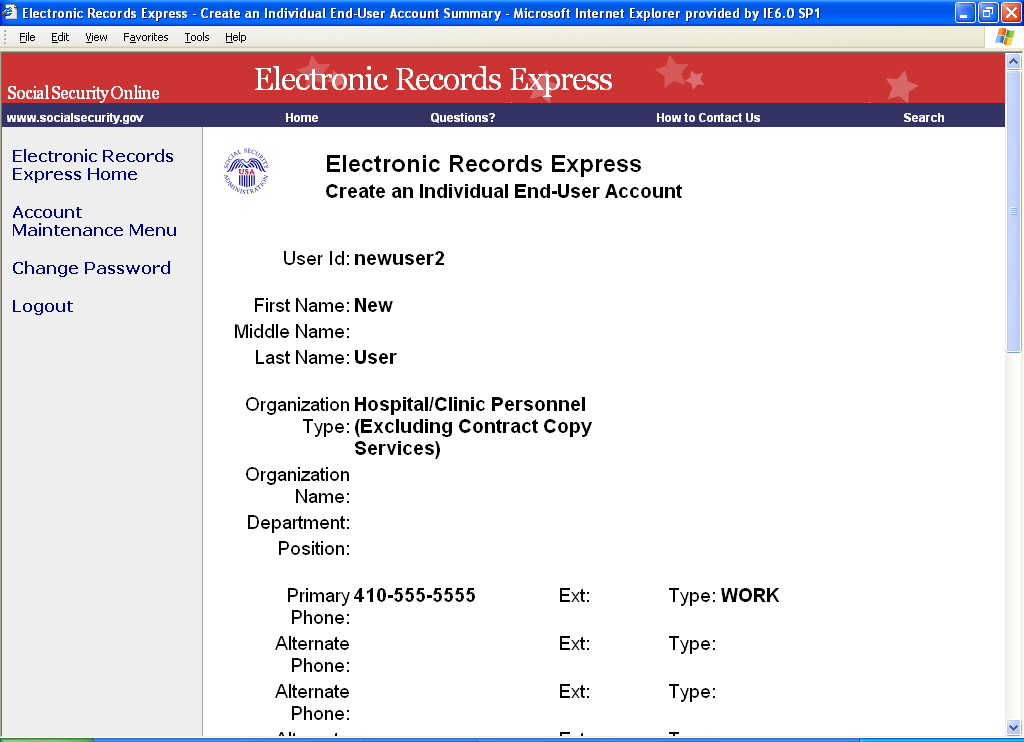Viewport: 1024px width, 742px height.
Task: Open the Favorites menu
Action: (x=146, y=37)
